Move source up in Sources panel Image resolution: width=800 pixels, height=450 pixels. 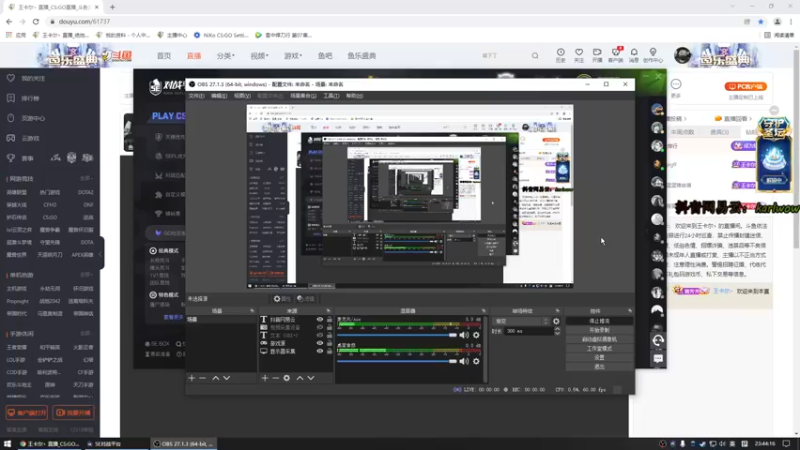coord(300,378)
